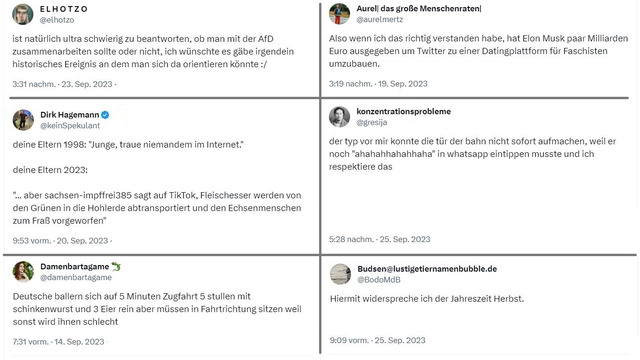This screenshot has height=360, width=640.
Task: Click Aurel's avatar image
Action: 340,14
